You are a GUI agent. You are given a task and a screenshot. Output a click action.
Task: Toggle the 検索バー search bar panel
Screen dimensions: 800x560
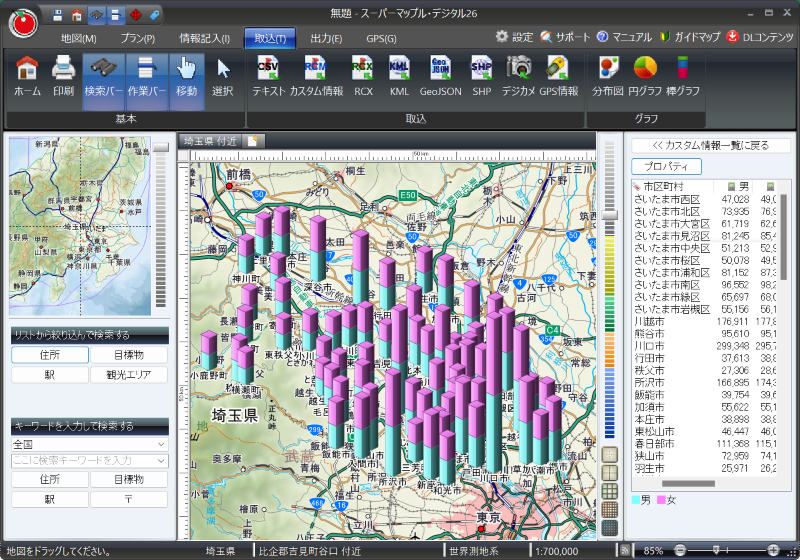point(104,82)
